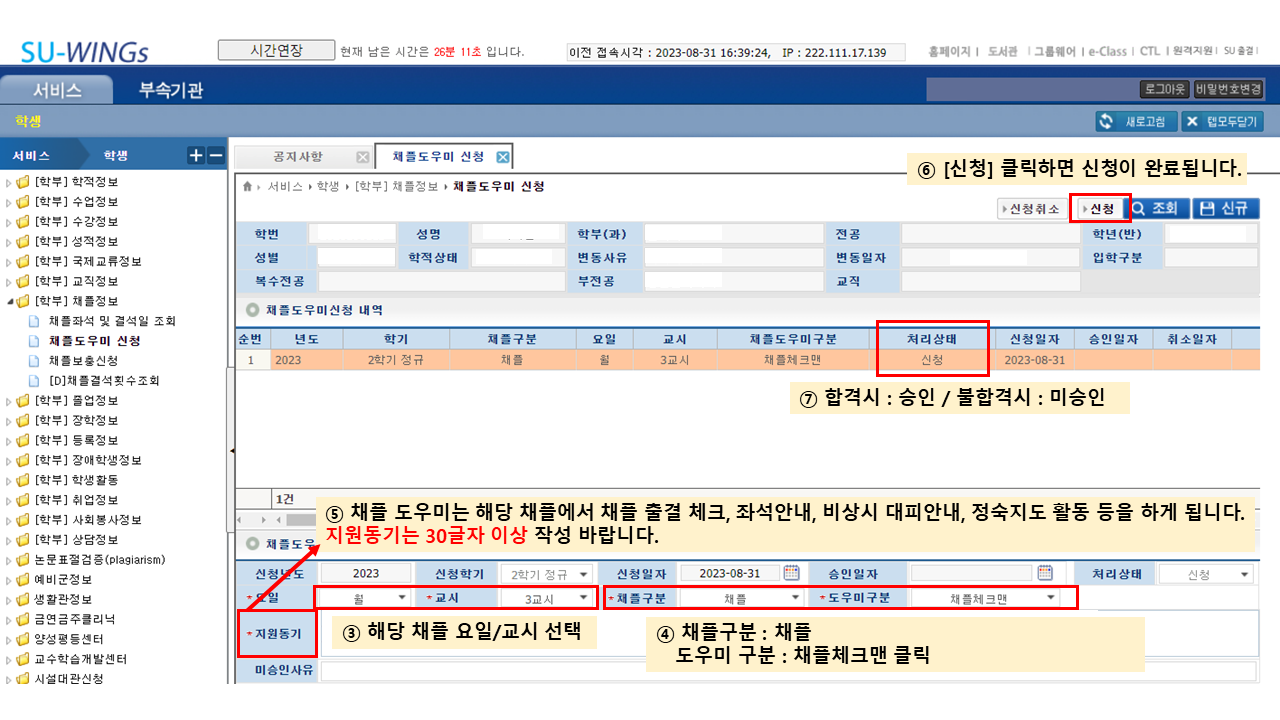Click the 신규 save-disk icon button
Viewport: 1280px width, 720px height.
point(1227,209)
